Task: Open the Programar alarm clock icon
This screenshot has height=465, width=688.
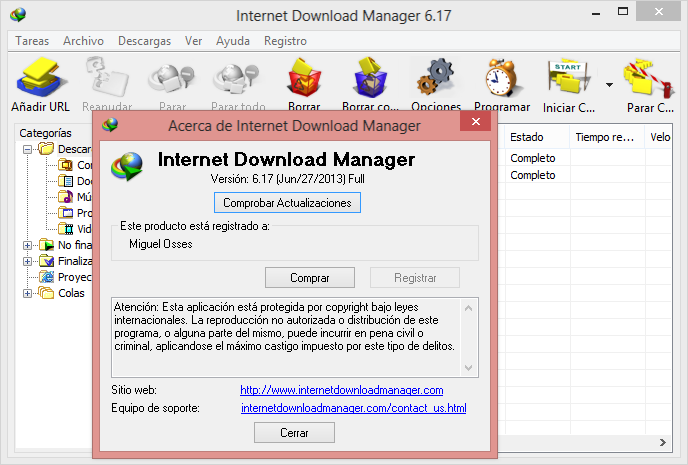Action: tap(502, 77)
